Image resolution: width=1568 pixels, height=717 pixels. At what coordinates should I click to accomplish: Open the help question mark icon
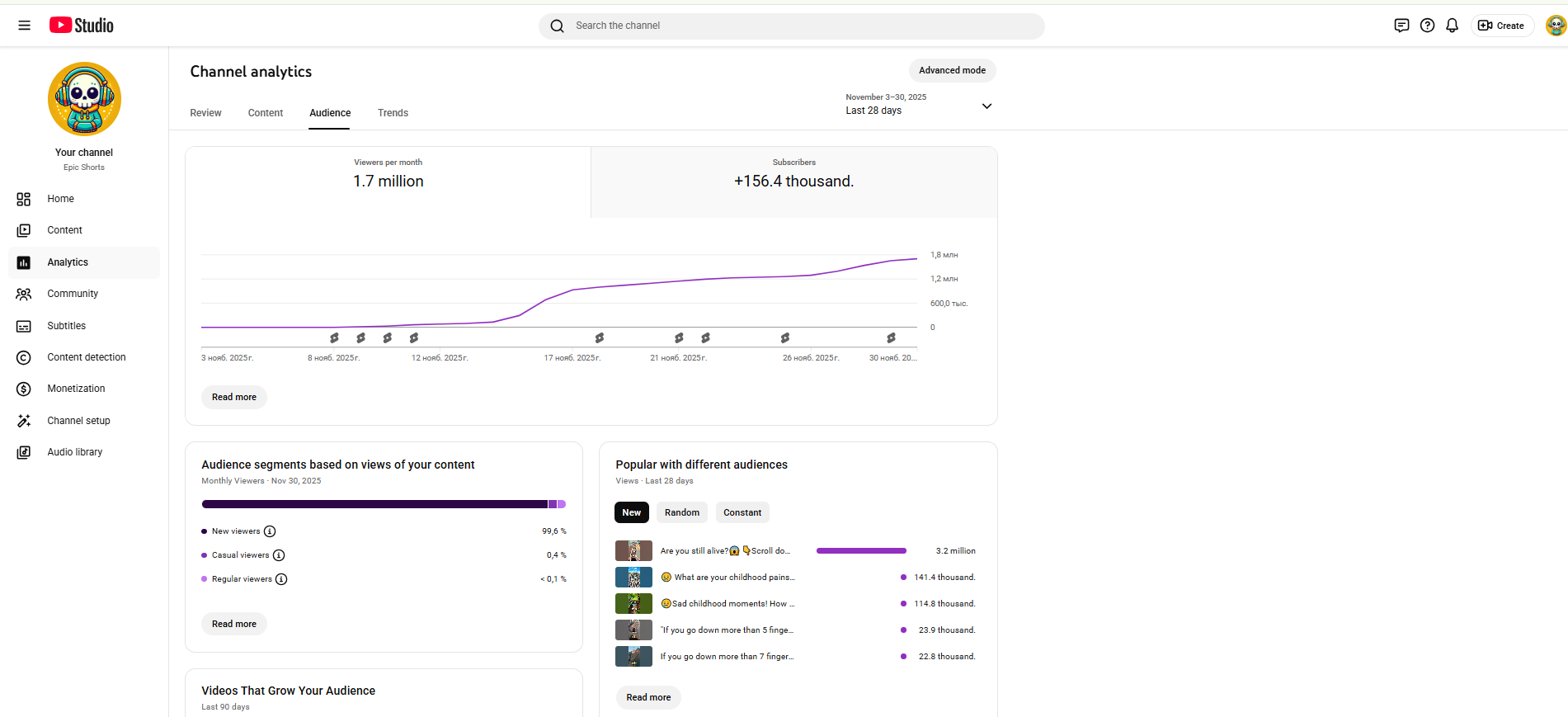tap(1427, 26)
